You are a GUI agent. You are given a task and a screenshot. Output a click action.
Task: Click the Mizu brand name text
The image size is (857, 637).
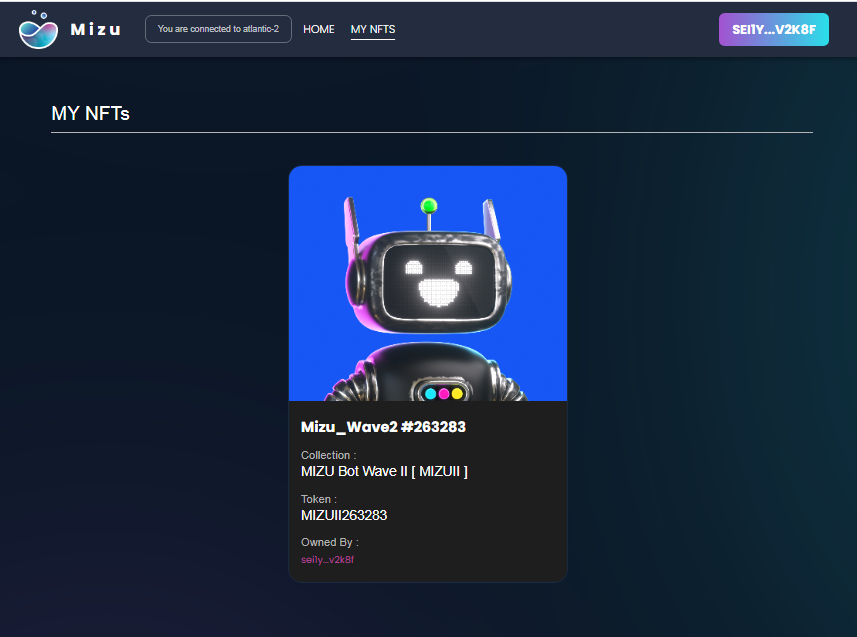(96, 30)
